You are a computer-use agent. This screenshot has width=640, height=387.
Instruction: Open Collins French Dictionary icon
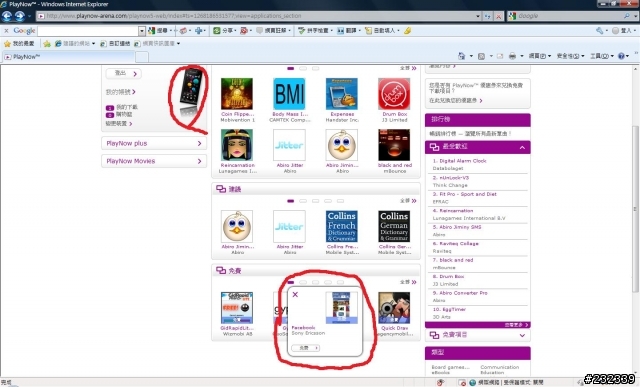(x=342, y=226)
